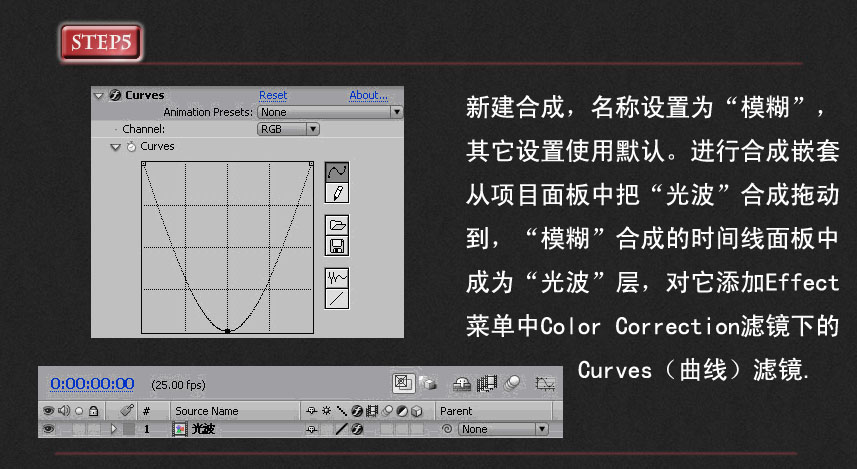Enable Frame Blending filmstrip timeline button

coord(486,384)
